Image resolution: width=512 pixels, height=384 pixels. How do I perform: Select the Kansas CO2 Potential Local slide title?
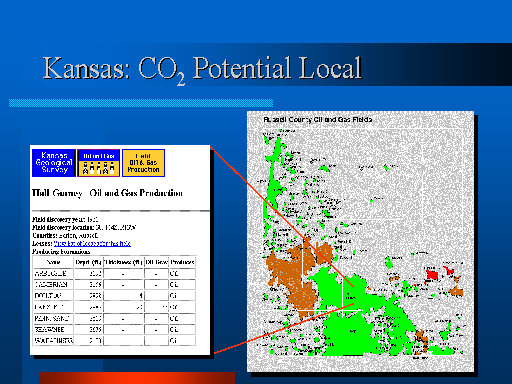point(202,68)
